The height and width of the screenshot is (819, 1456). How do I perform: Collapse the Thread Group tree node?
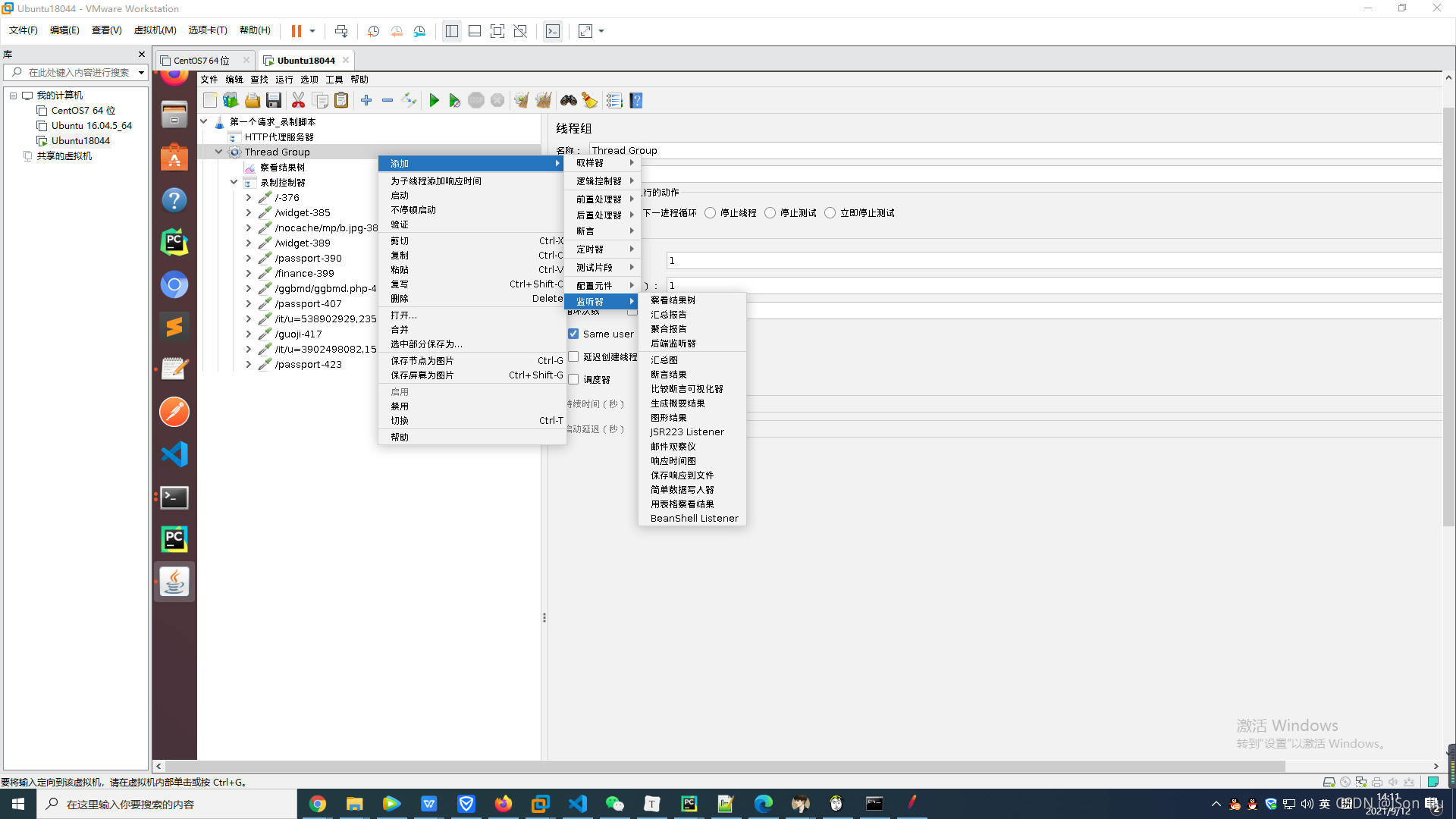click(218, 152)
